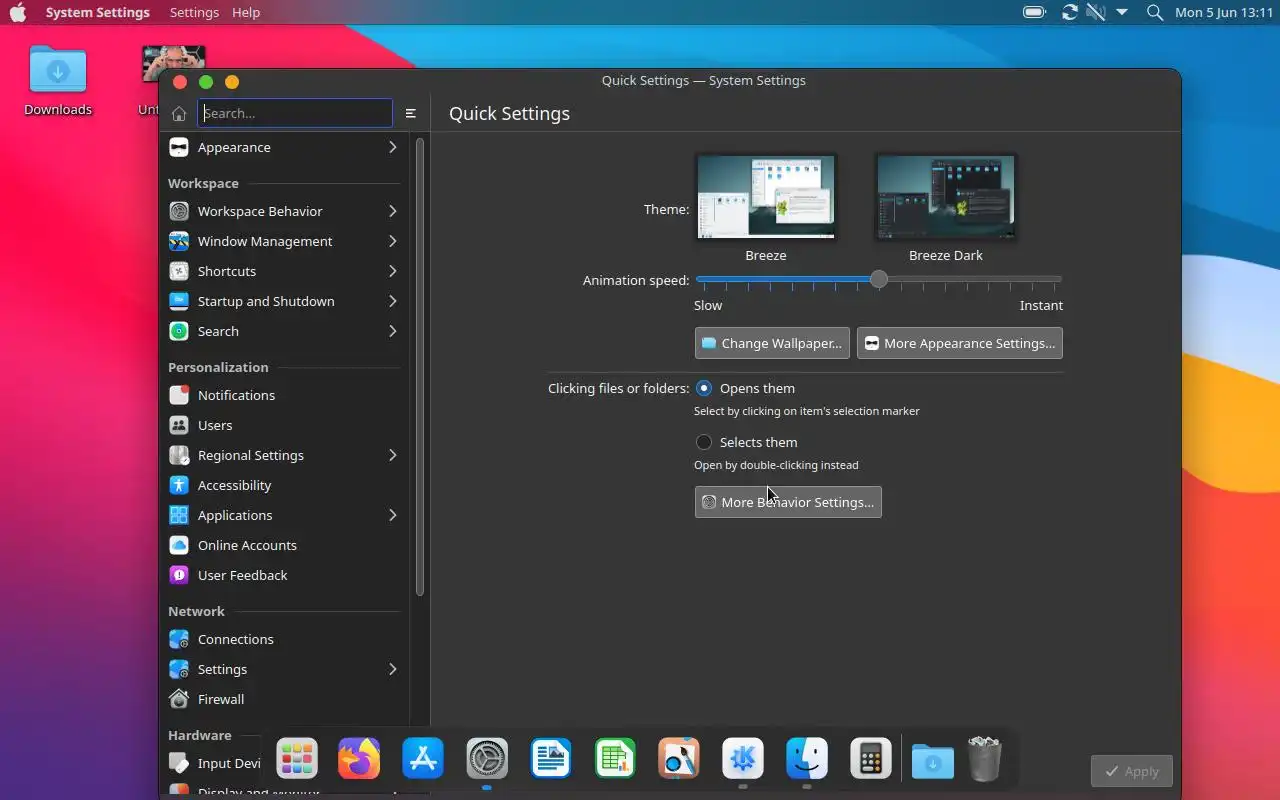Open System Settings gear in dock
Image resolution: width=1280 pixels, height=800 pixels.
(487, 758)
